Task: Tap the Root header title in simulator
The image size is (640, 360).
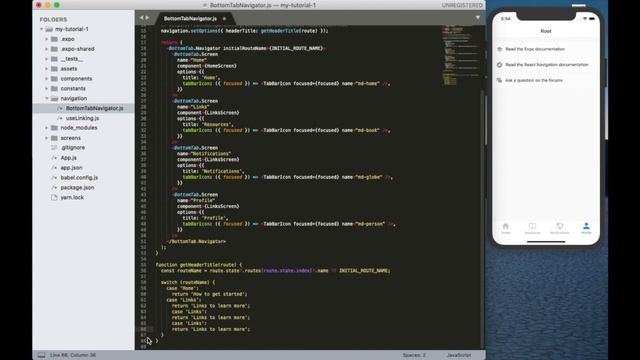Action: (x=546, y=31)
